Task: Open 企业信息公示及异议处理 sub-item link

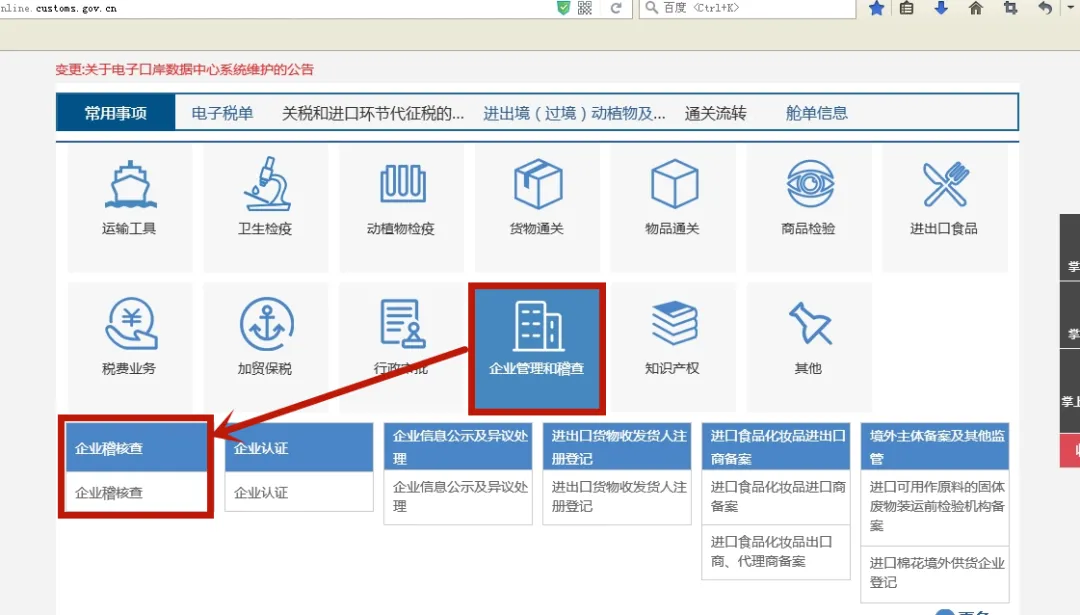Action: tap(460, 497)
